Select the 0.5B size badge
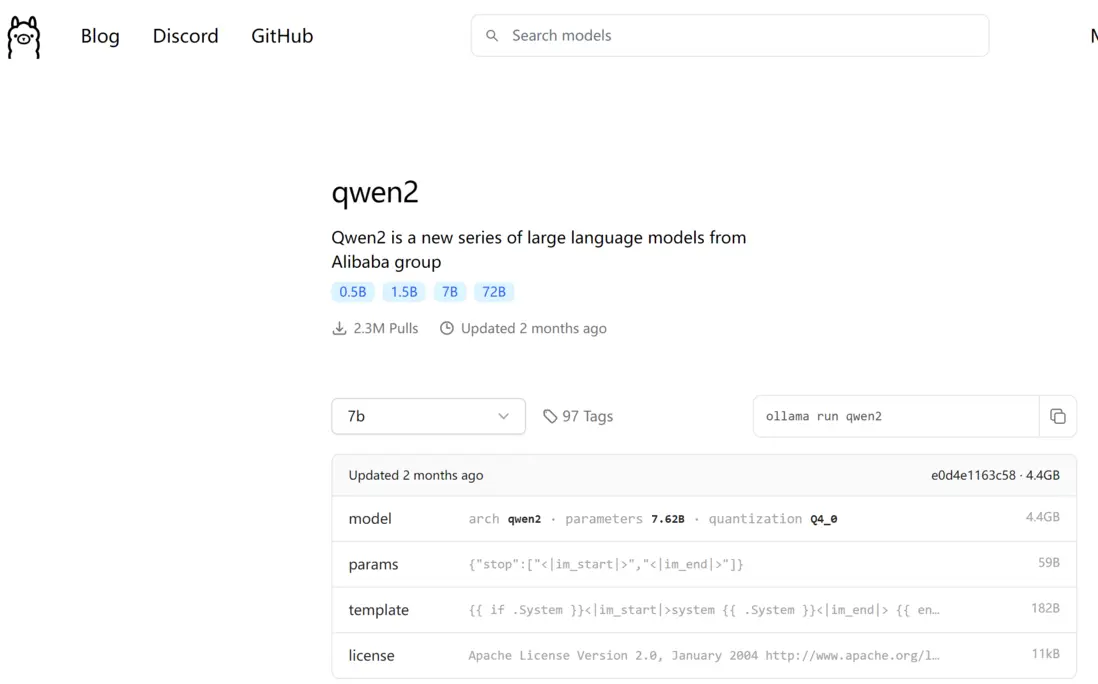Viewport: 1098px width, 684px height. (352, 292)
